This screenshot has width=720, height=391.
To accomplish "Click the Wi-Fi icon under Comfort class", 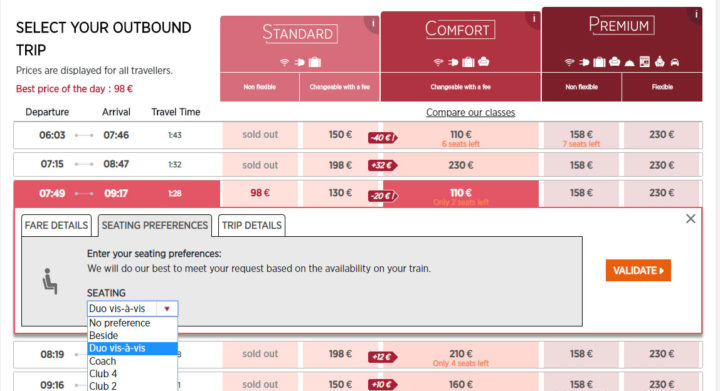I will [438, 62].
